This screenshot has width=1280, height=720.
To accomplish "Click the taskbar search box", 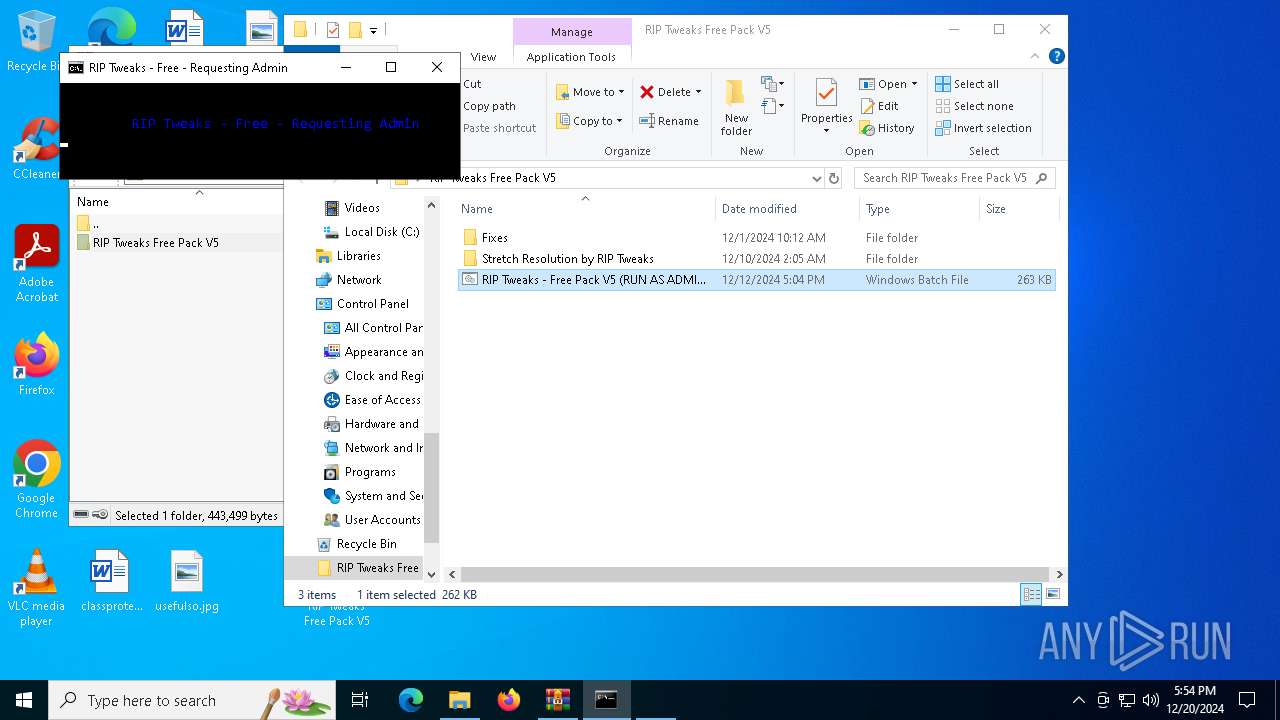I will [x=192, y=700].
